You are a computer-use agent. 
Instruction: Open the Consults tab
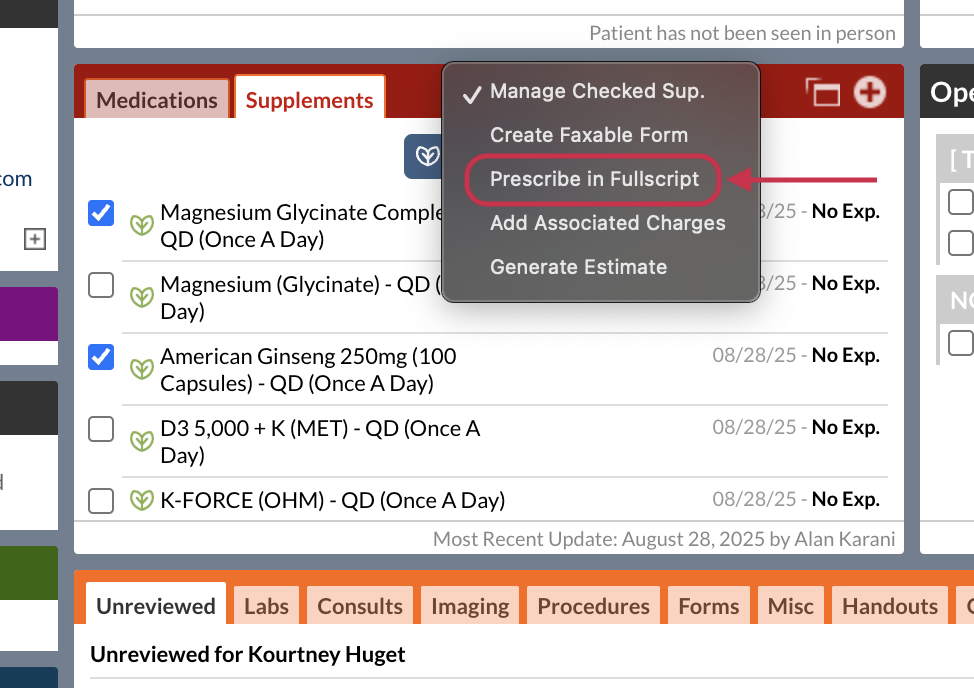coord(360,605)
